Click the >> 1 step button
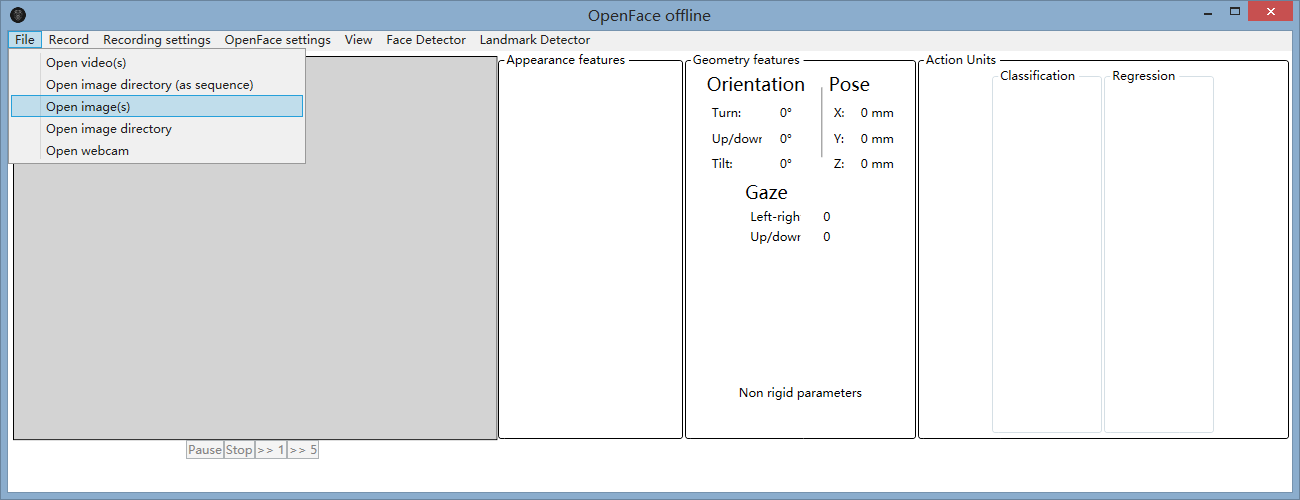Image resolution: width=1300 pixels, height=500 pixels. (271, 450)
